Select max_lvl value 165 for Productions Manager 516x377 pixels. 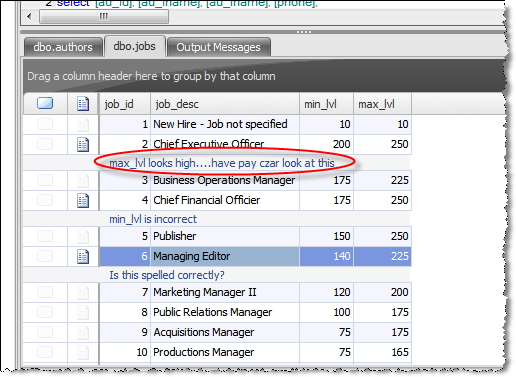click(382, 352)
